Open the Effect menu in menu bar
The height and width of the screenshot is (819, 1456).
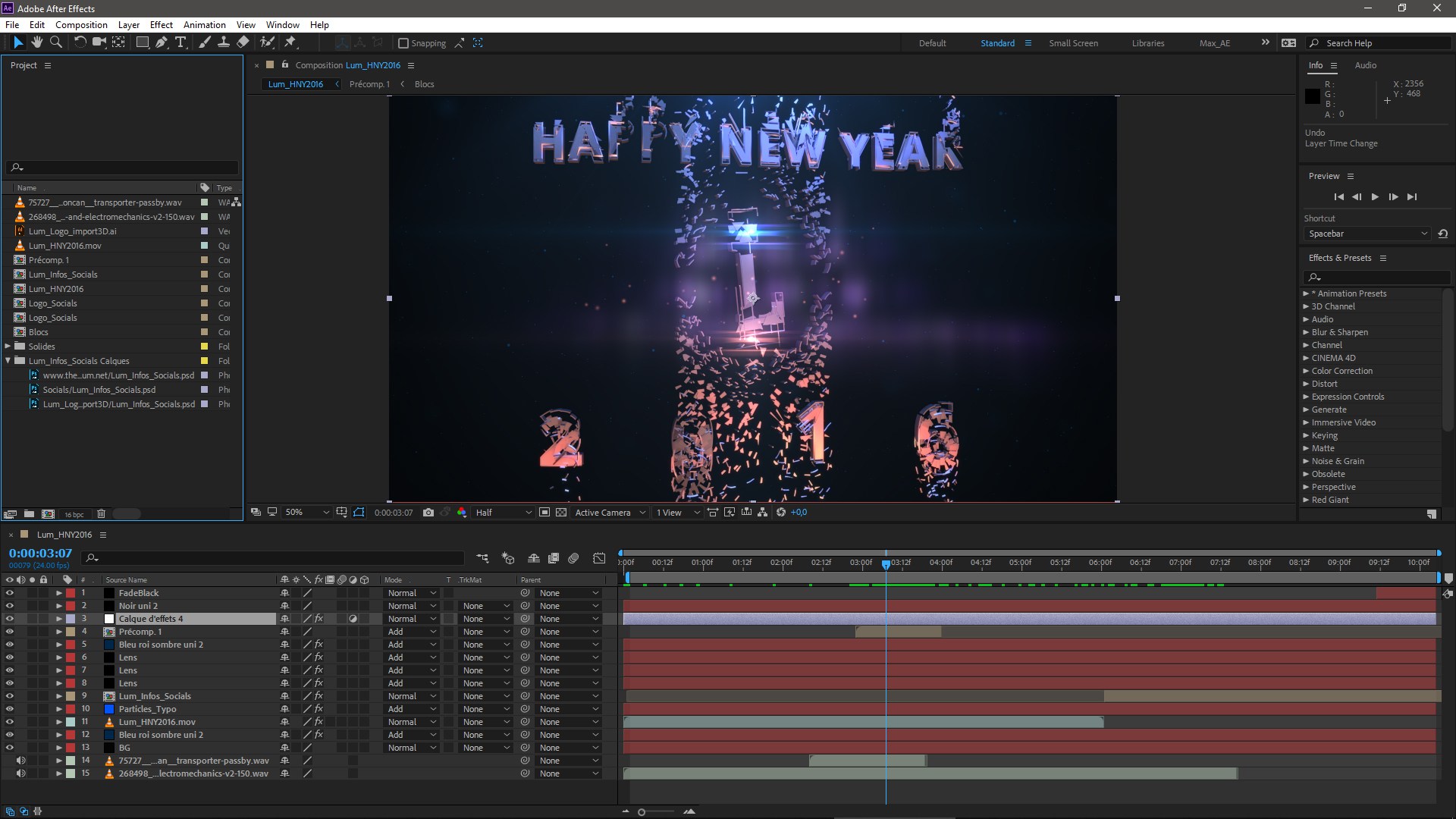tap(160, 25)
